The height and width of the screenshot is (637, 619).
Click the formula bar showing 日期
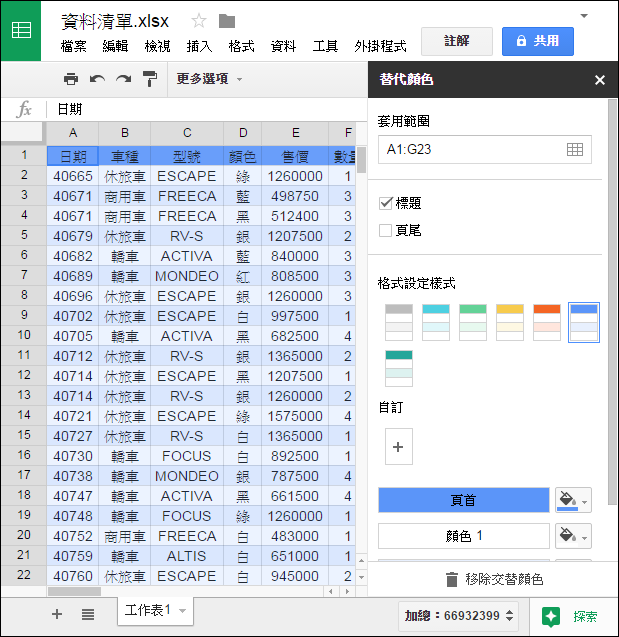coord(206,109)
